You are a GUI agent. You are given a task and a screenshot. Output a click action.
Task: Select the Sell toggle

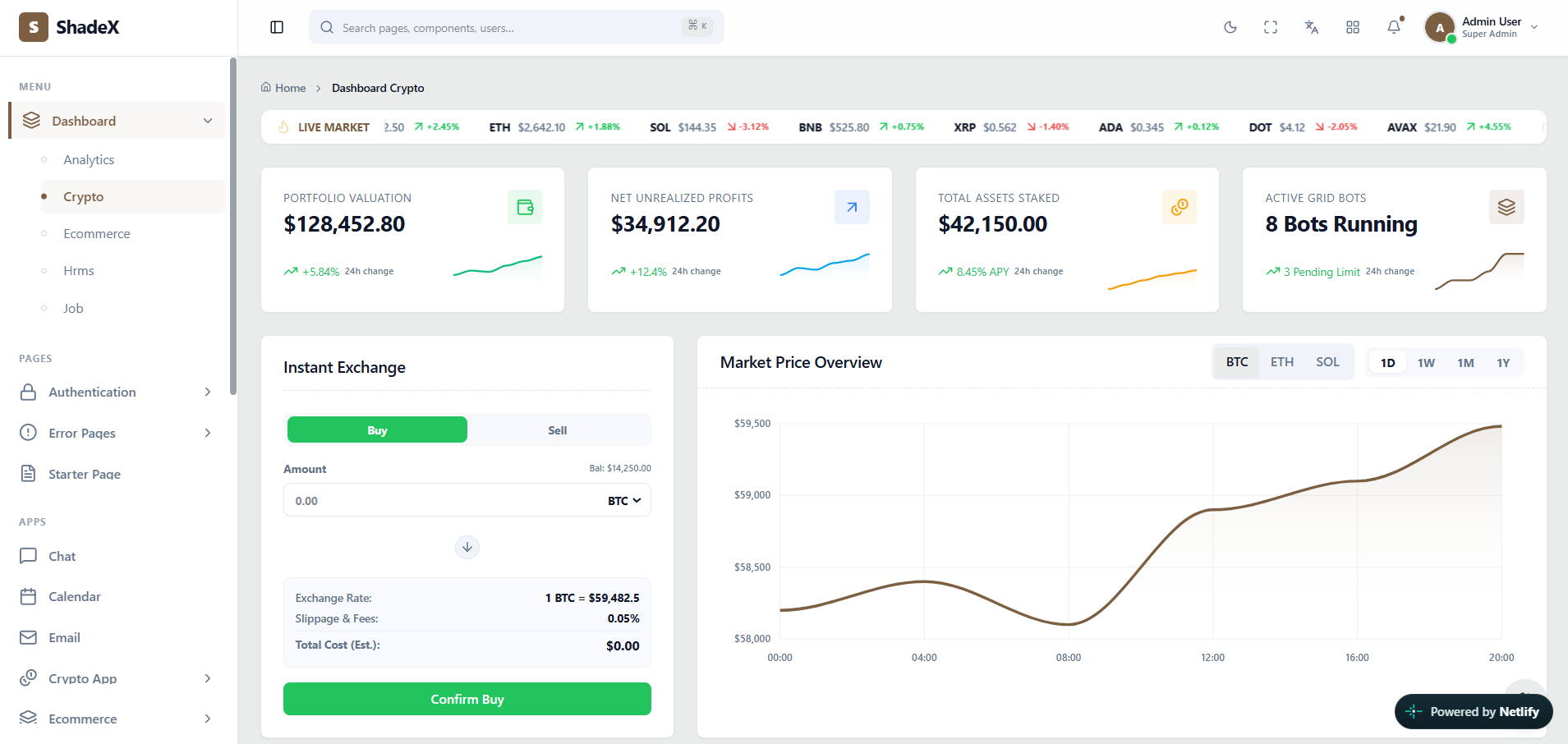click(x=558, y=429)
